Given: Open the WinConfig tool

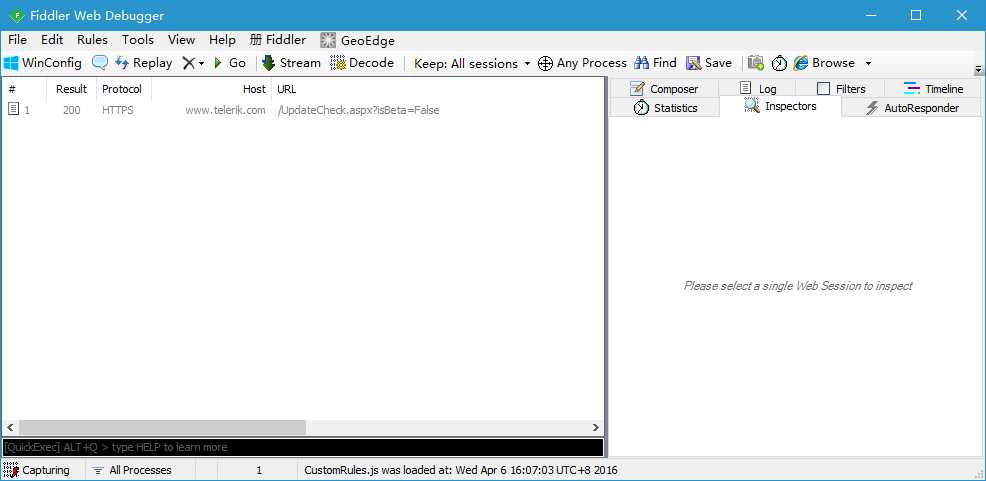Looking at the screenshot, I should [x=43, y=63].
